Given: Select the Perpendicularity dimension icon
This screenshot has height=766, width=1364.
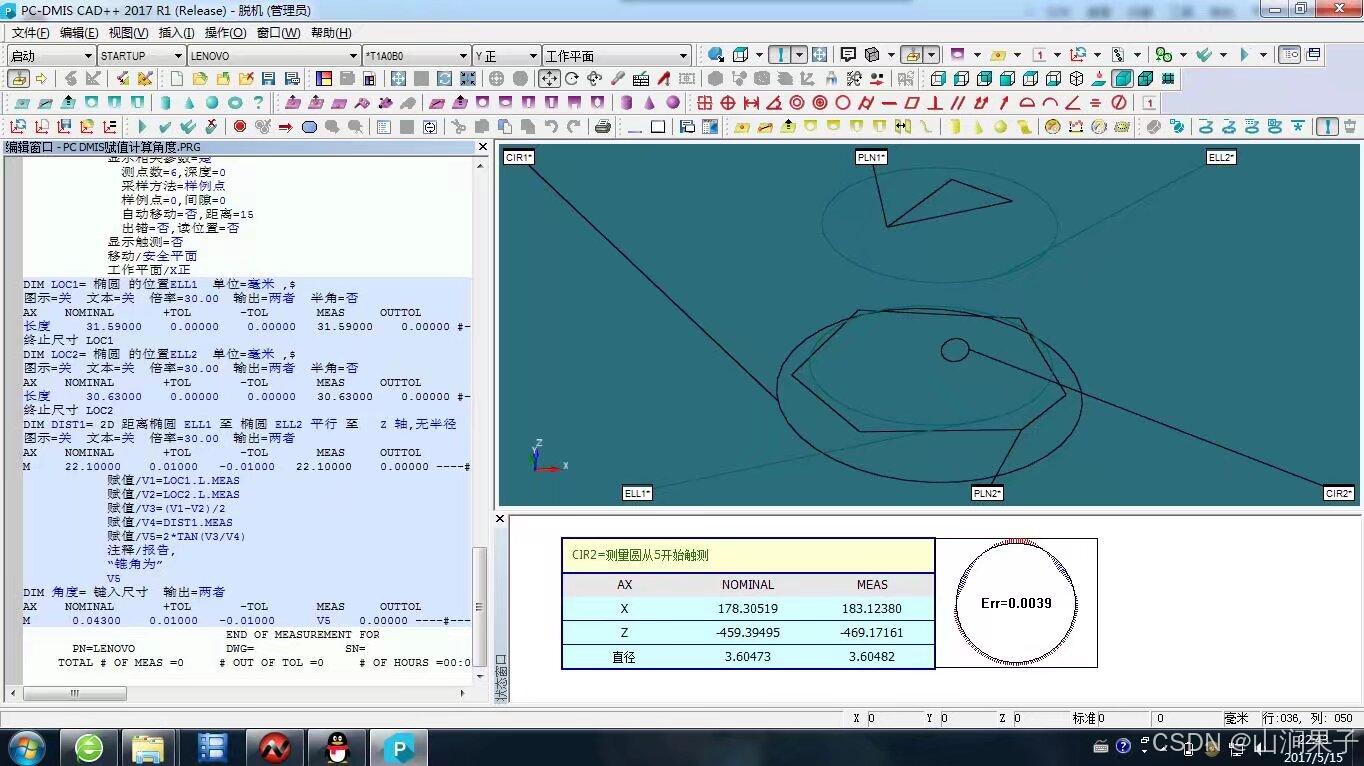Looking at the screenshot, I should [935, 103].
